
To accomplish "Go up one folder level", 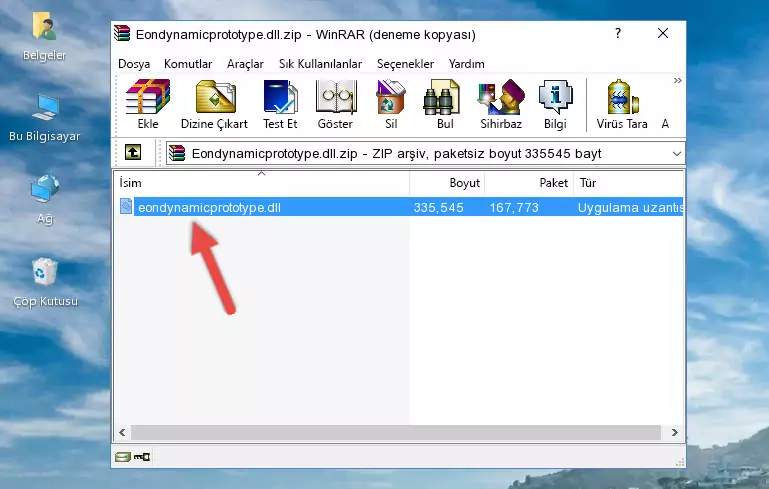I will pyautogui.click(x=133, y=153).
